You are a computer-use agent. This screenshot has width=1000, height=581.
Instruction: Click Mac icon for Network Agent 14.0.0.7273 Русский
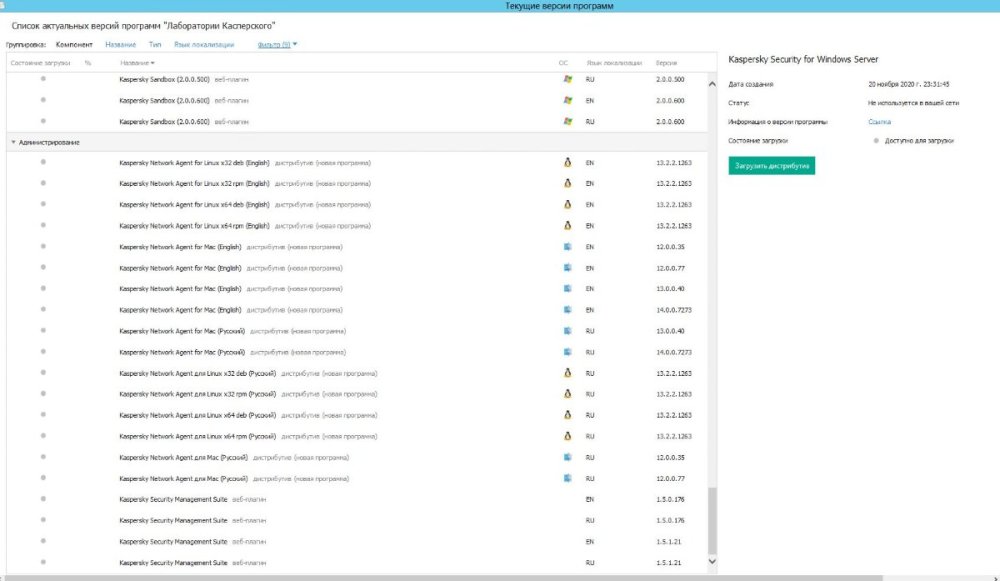[x=568, y=352]
